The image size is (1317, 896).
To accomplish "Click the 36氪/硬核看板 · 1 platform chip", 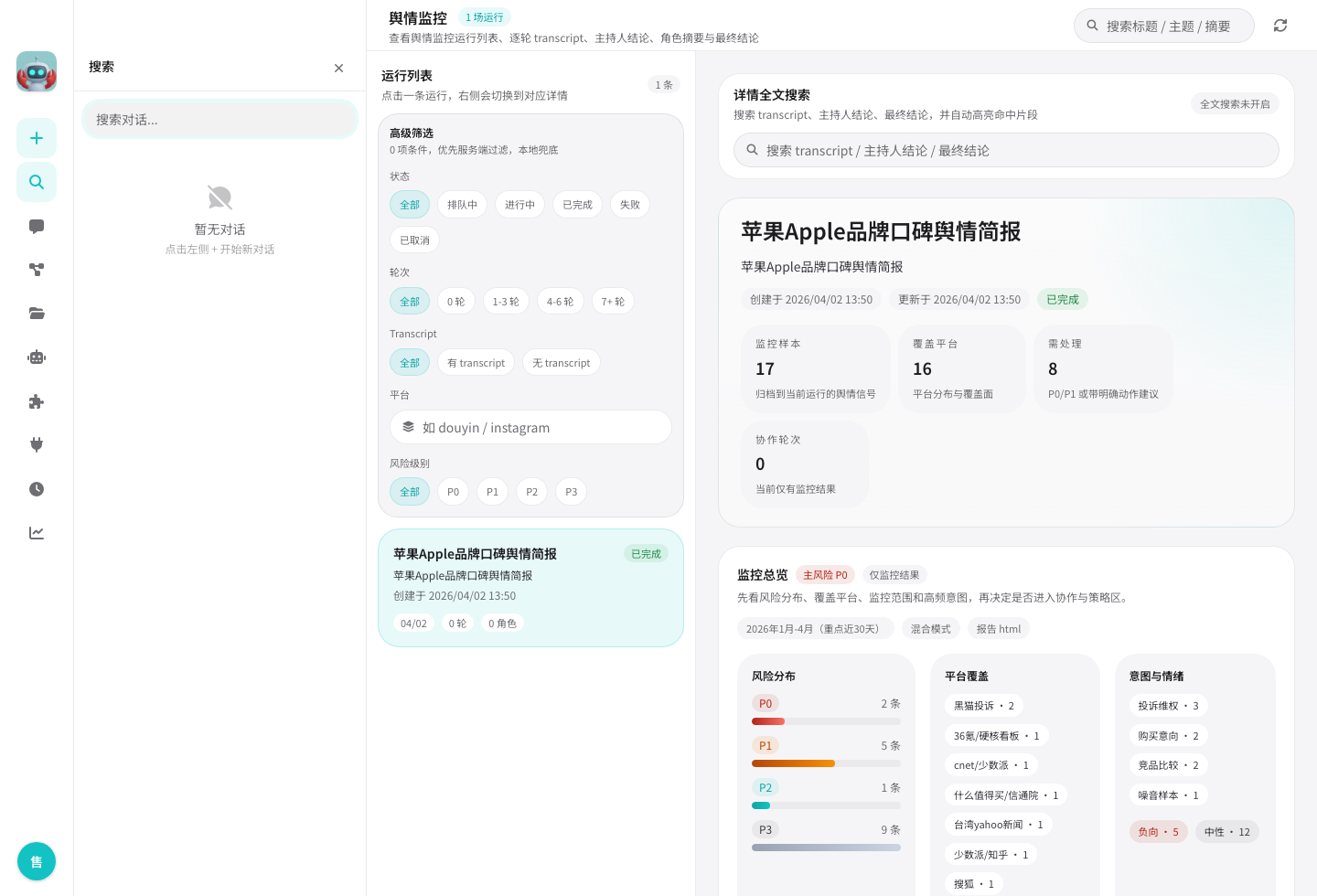I will 996,736.
